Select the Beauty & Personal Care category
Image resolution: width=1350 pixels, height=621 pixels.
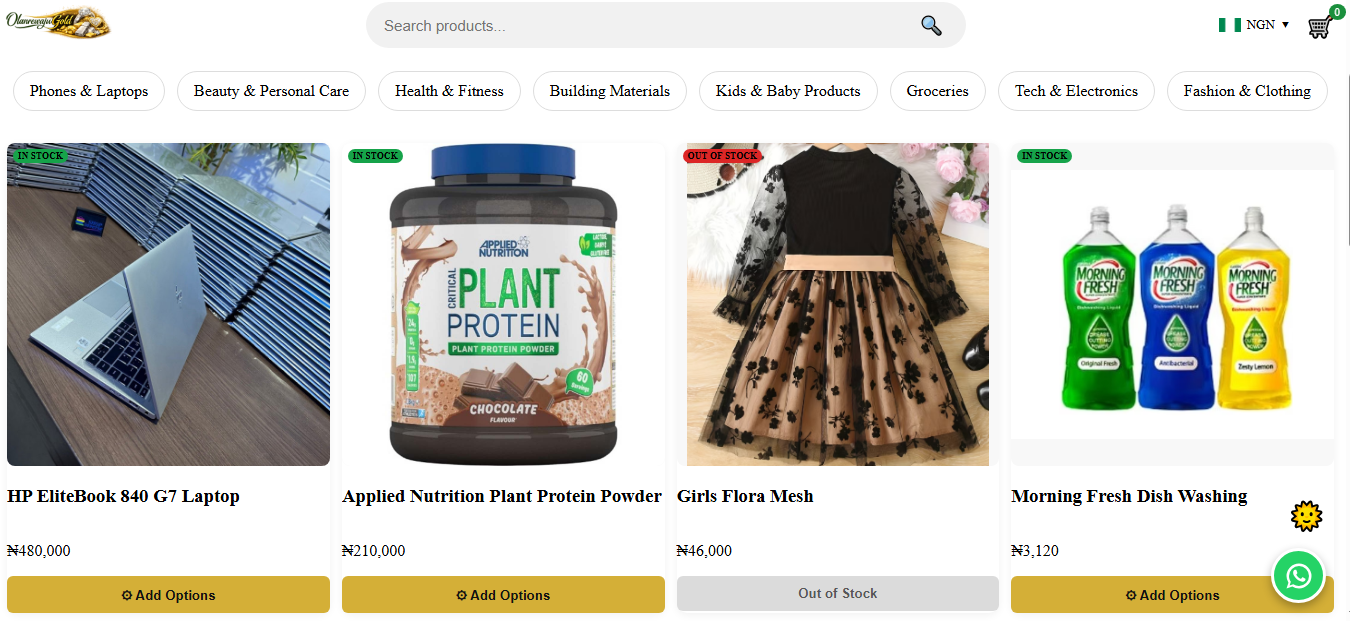tap(271, 91)
